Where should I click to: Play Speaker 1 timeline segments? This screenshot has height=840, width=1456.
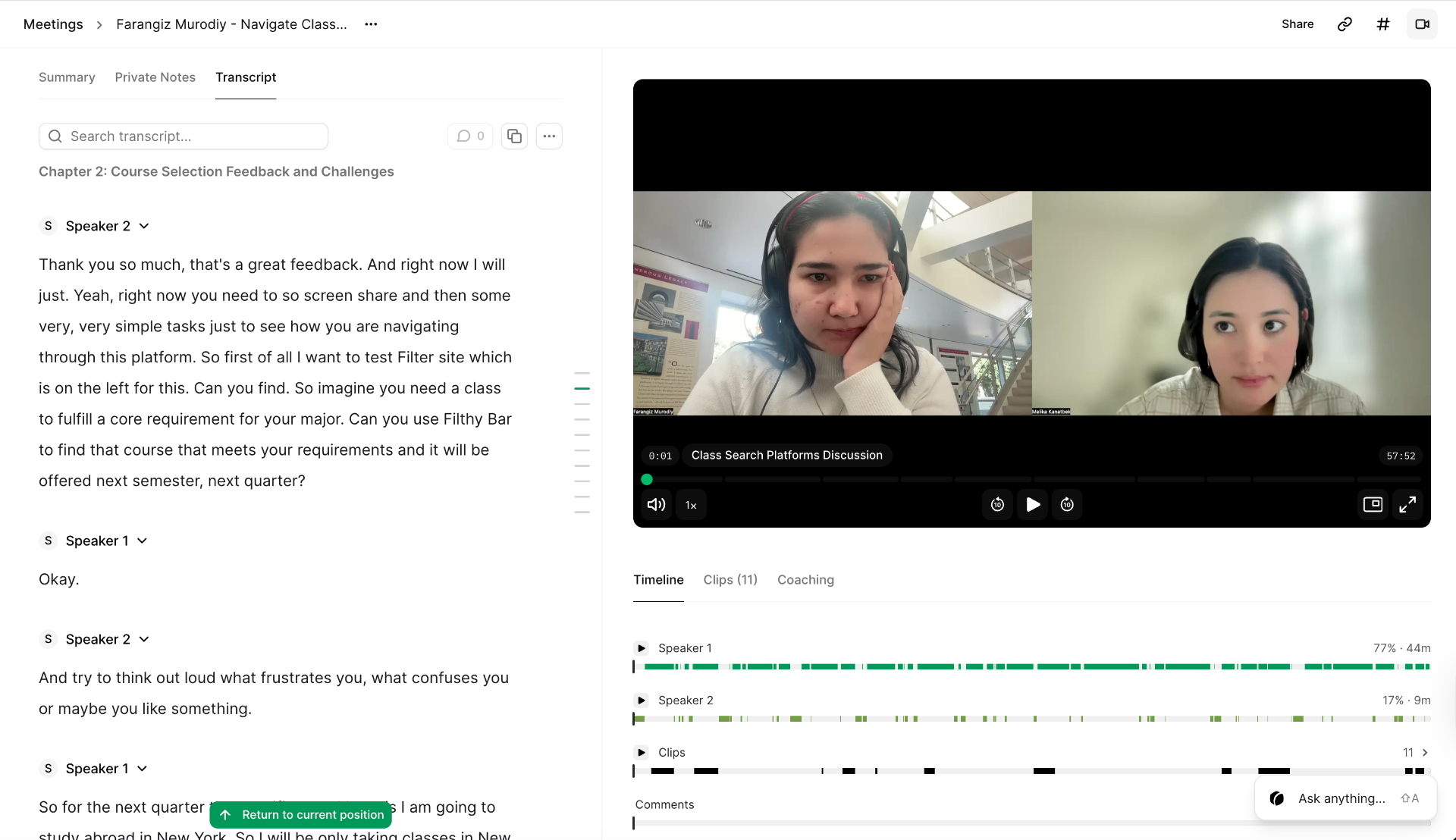[x=642, y=648]
